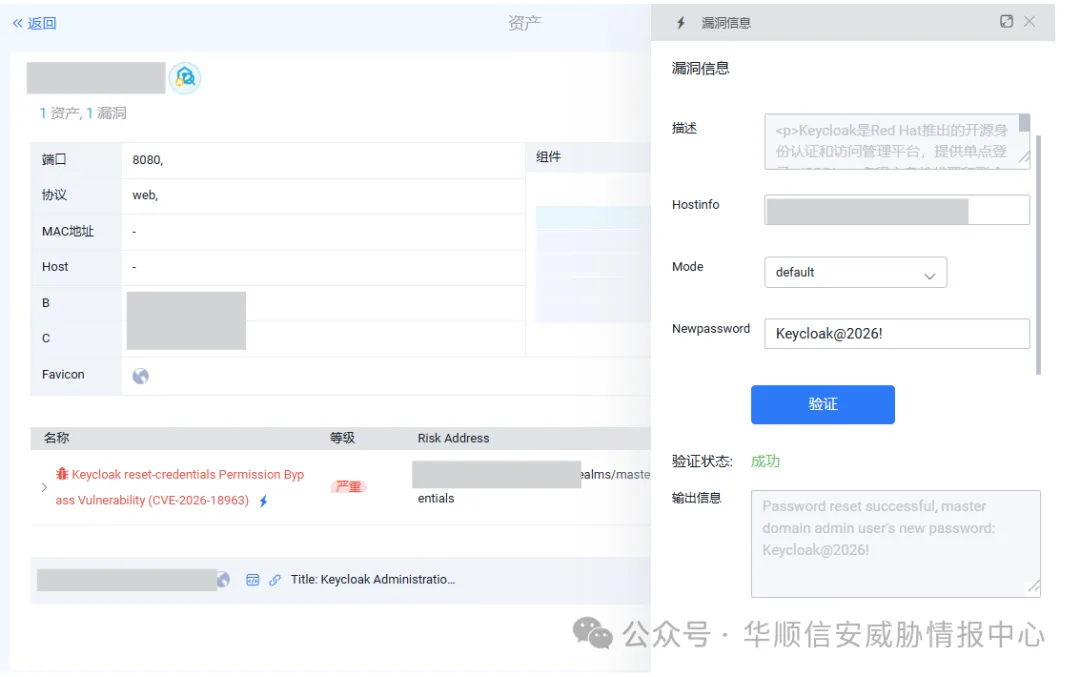1080x677 pixels.
Task: Click the 成功 verification status text
Action: tap(765, 461)
